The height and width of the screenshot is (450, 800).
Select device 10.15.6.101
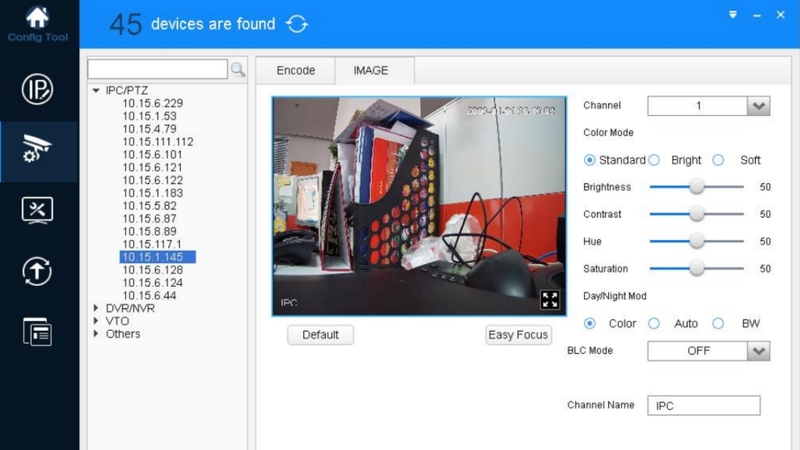pos(153,154)
